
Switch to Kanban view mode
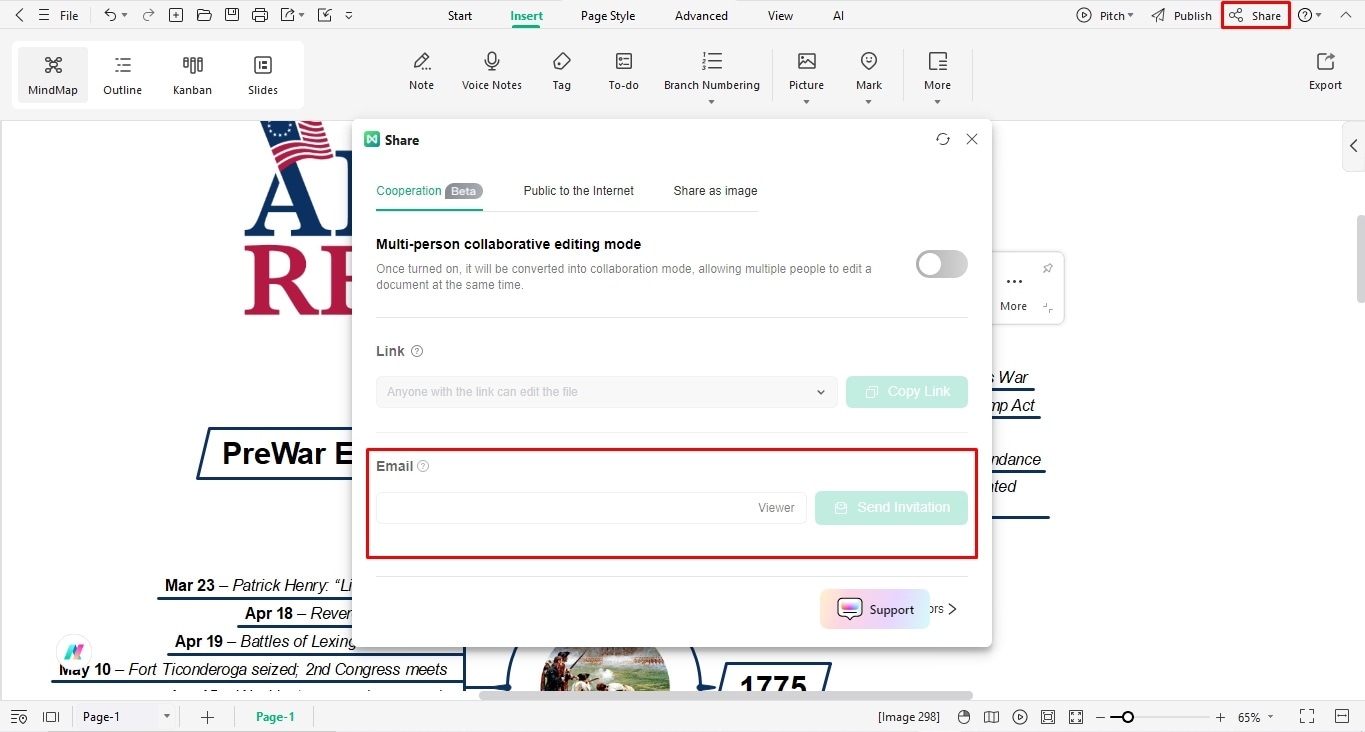pos(192,75)
